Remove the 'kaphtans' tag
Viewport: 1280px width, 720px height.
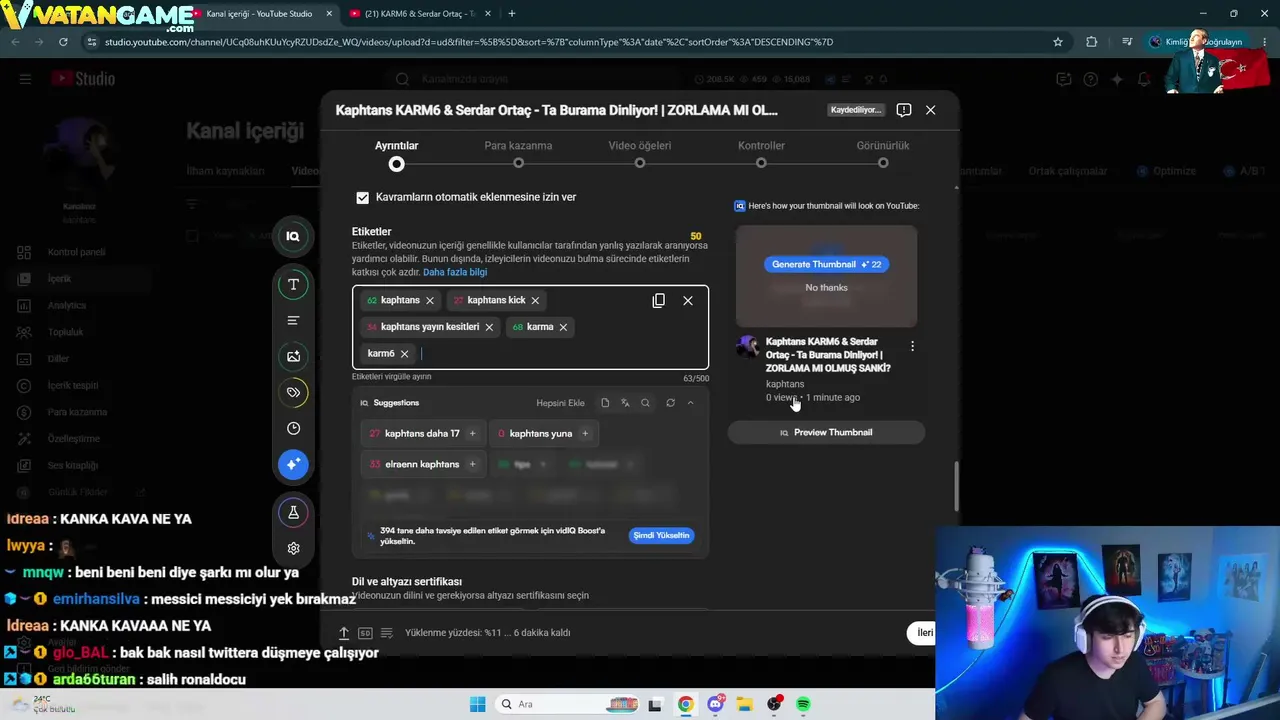click(x=430, y=300)
